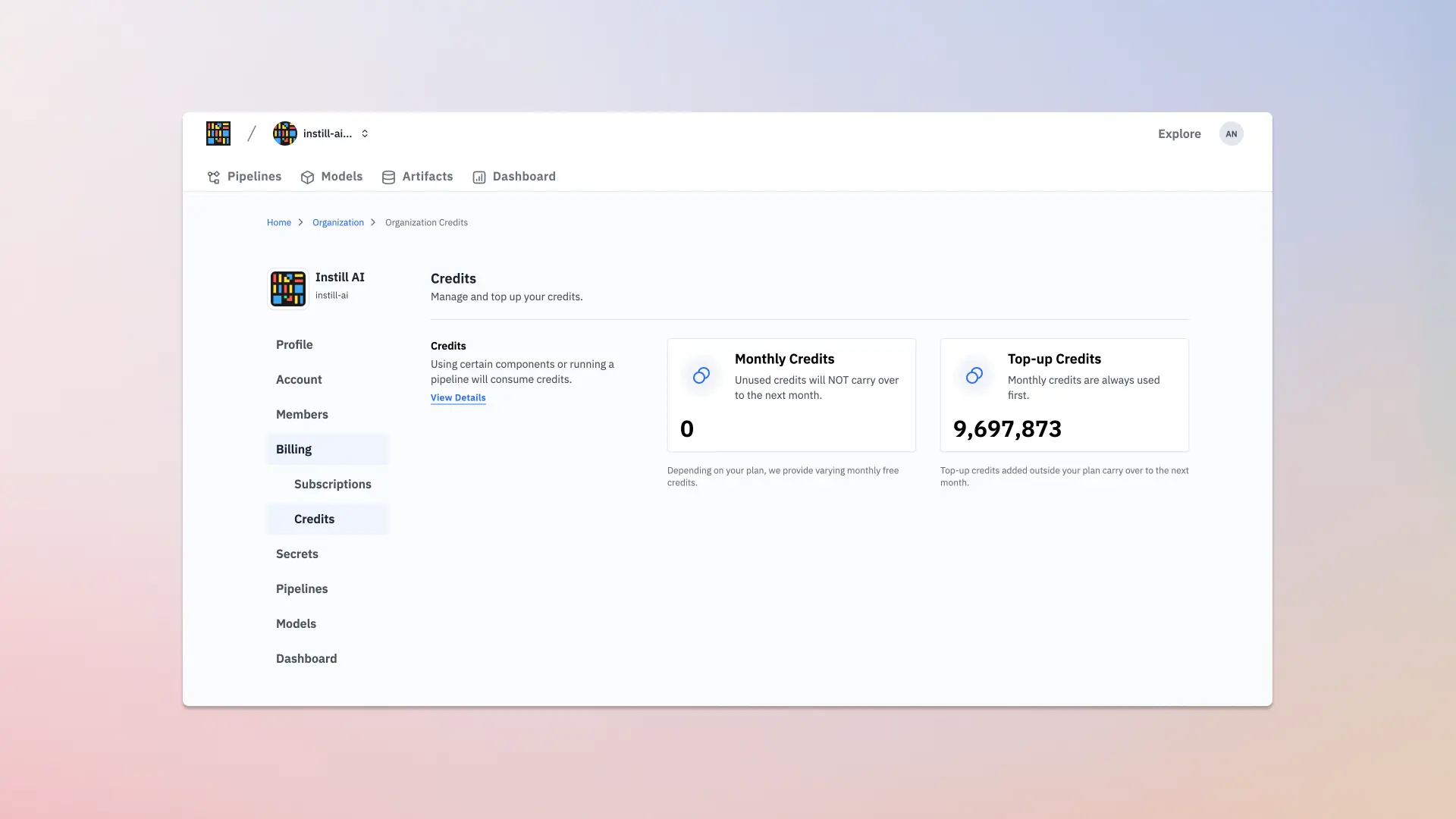Follow the Home breadcrumb link
This screenshot has width=1456, height=819.
(279, 222)
